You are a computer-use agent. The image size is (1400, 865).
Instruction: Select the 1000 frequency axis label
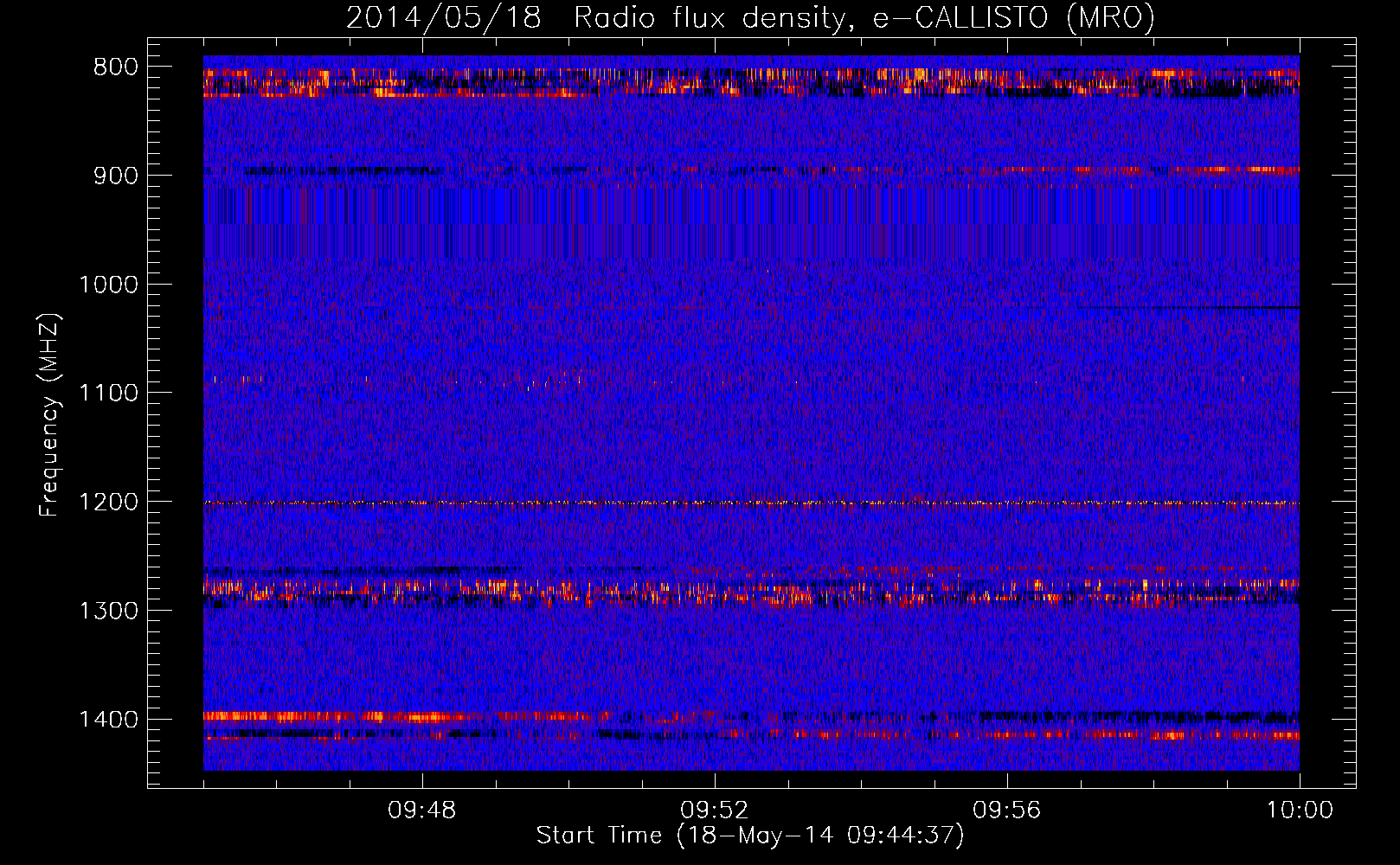108,285
